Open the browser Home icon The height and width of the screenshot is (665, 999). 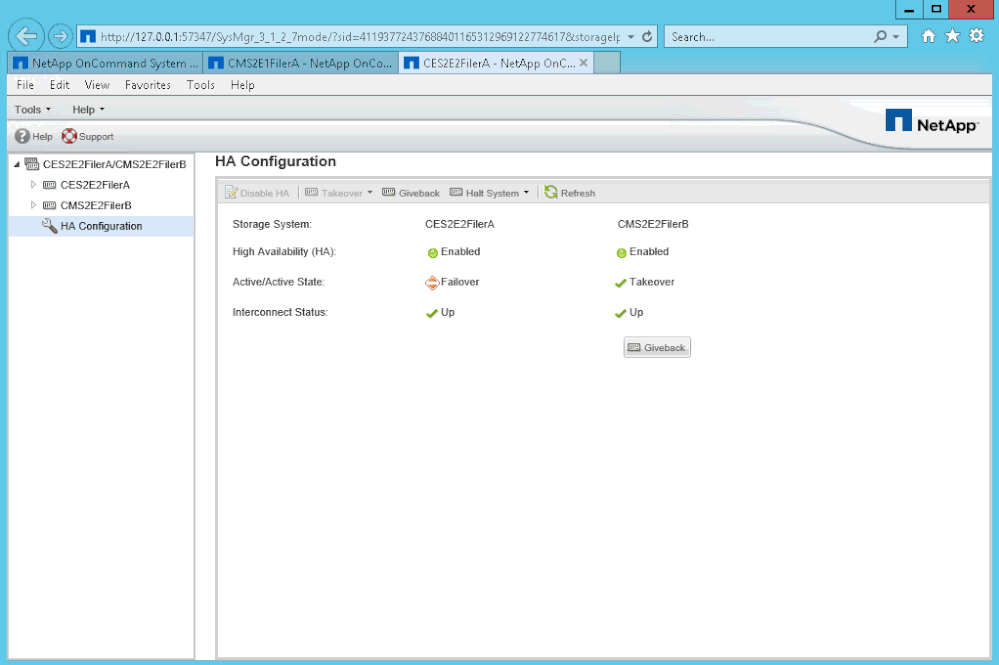[x=928, y=36]
